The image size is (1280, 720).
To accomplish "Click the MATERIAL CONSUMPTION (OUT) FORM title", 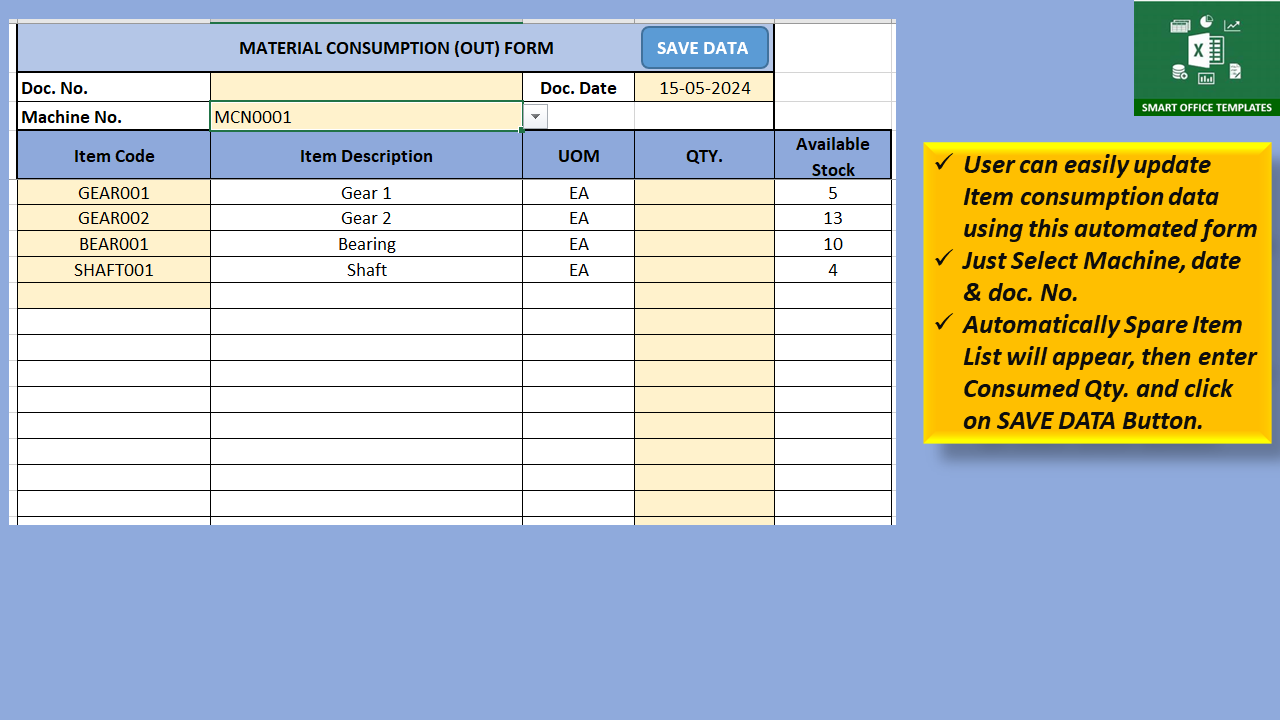I will pos(395,47).
